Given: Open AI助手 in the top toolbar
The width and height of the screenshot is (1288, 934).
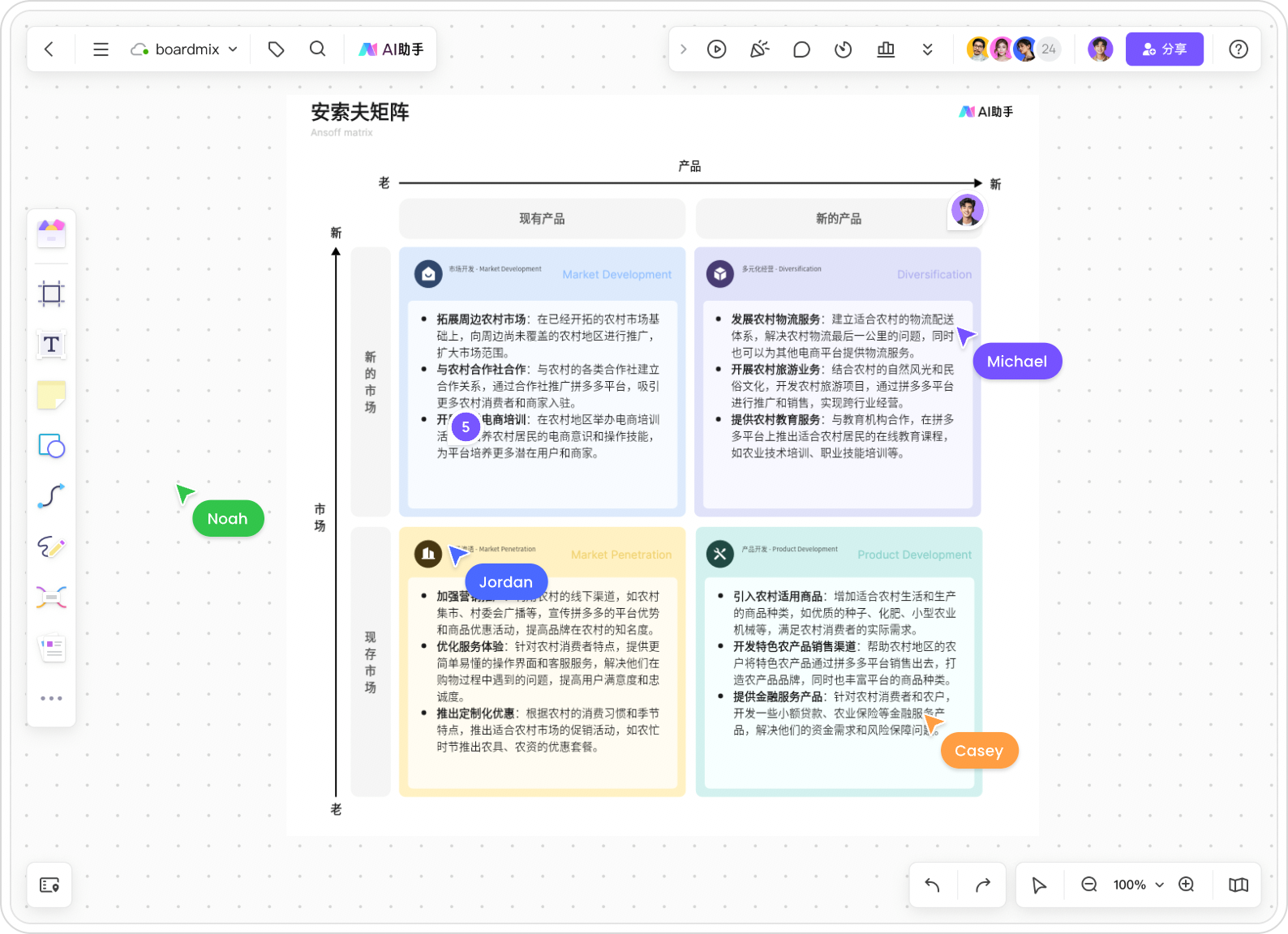Looking at the screenshot, I should [391, 49].
